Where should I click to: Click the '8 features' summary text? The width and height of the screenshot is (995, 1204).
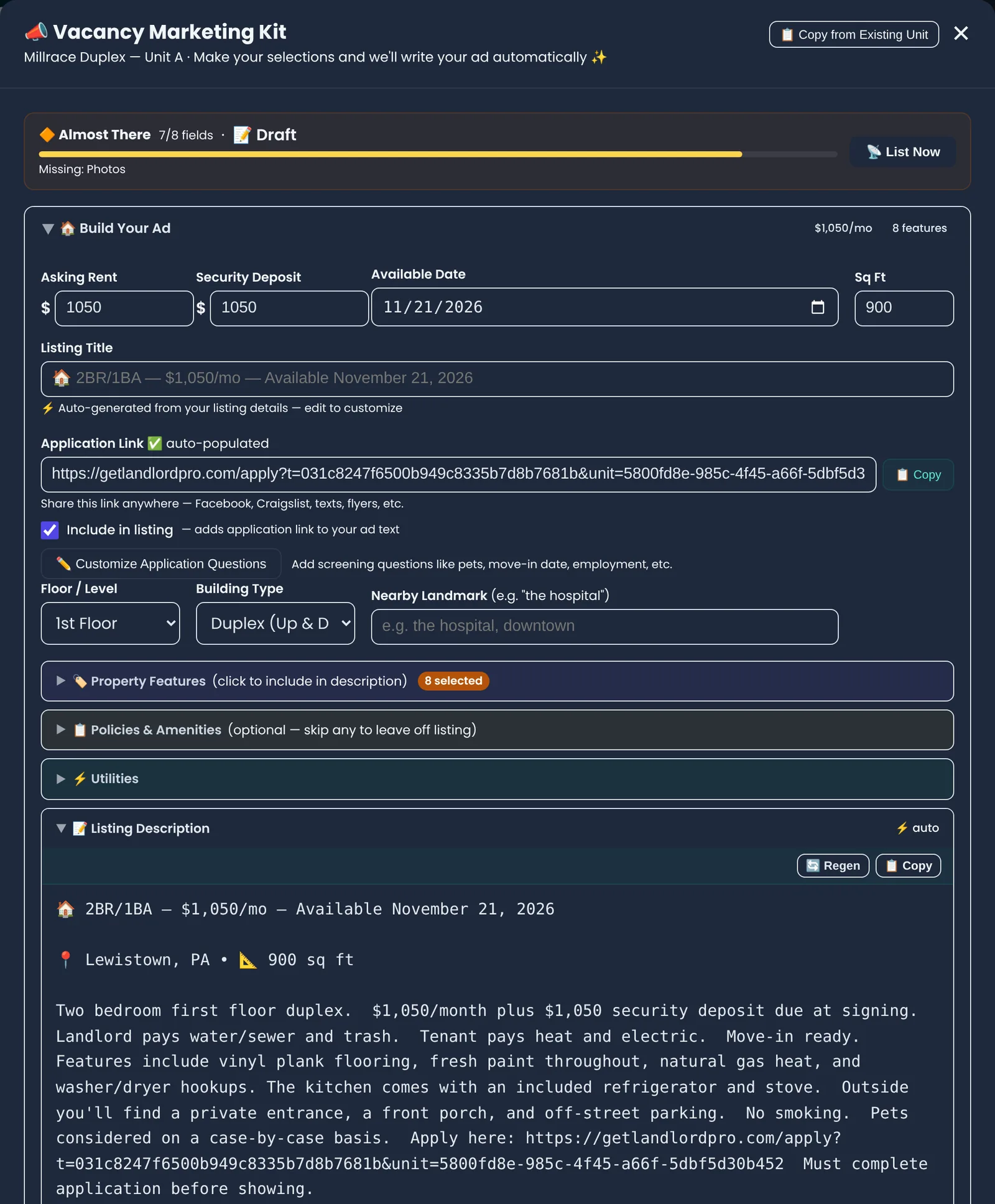coord(919,228)
